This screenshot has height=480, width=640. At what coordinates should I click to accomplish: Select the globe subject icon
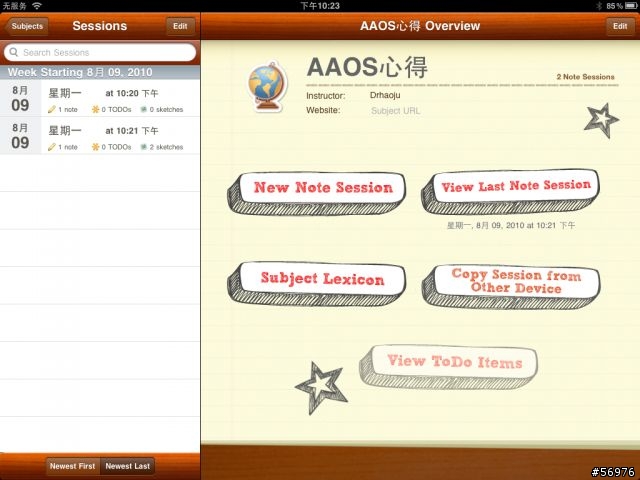click(267, 87)
